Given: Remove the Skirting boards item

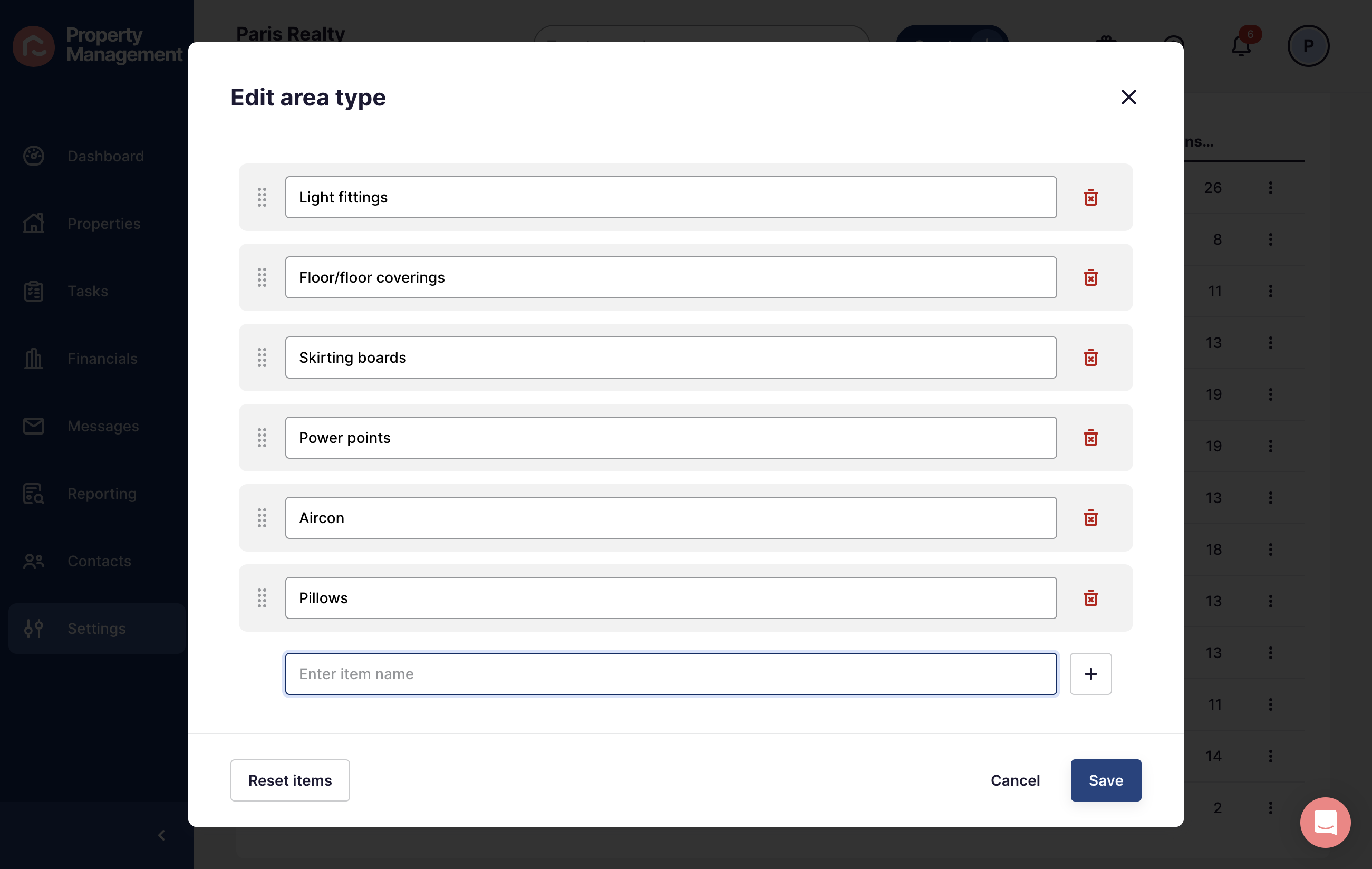Looking at the screenshot, I should point(1090,358).
